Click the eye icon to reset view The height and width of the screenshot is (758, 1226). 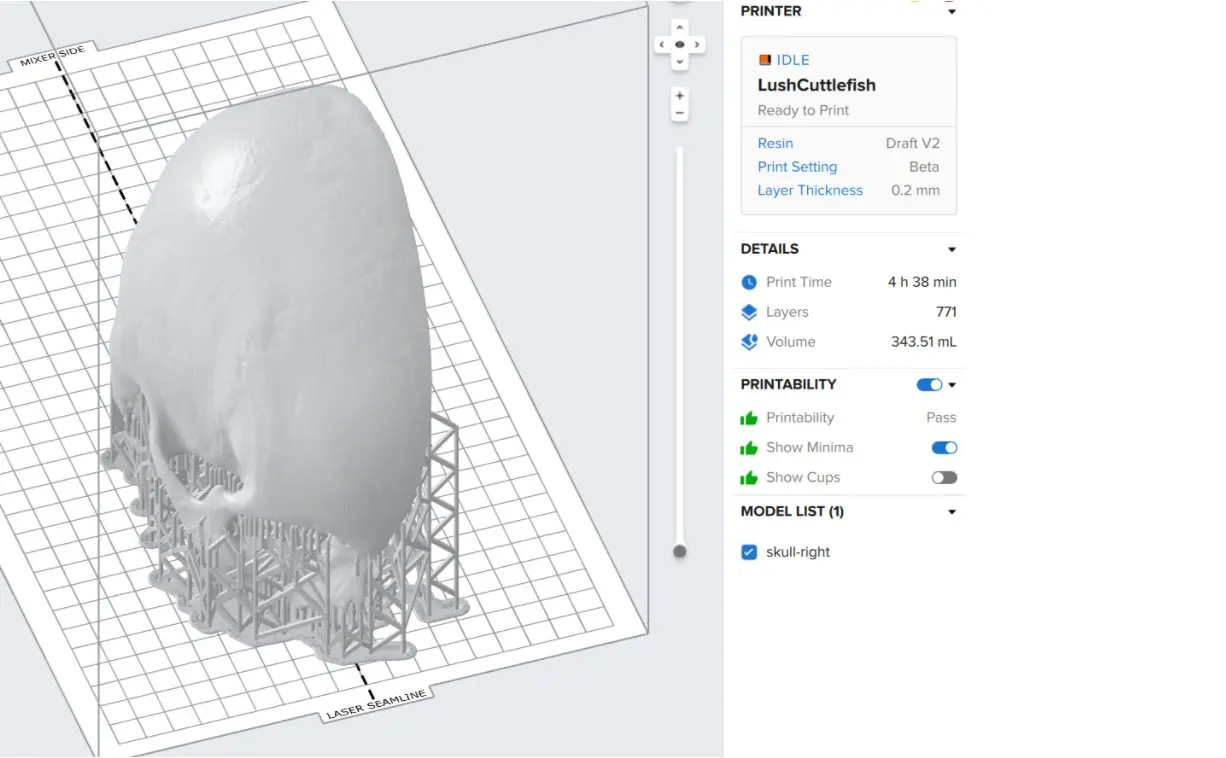click(x=680, y=45)
